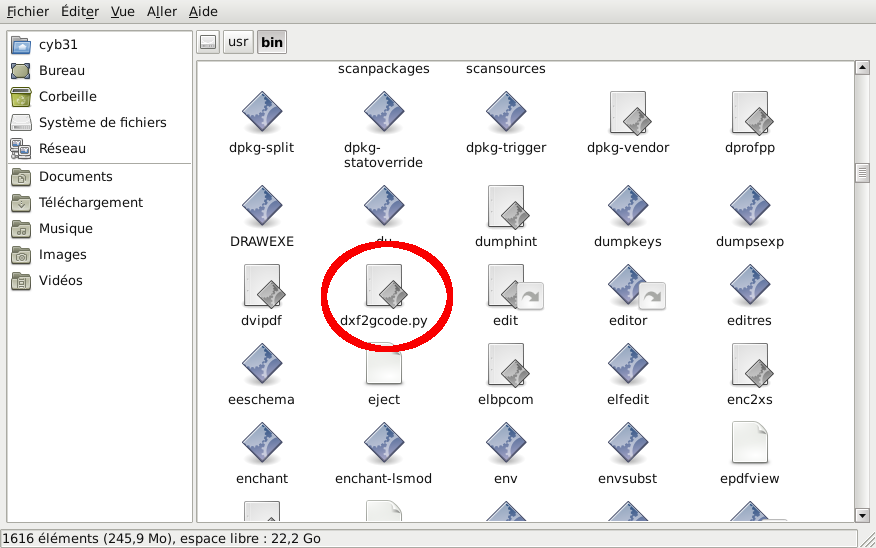Select the dpkg-split executable icon
The height and width of the screenshot is (548, 876).
[x=261, y=112]
